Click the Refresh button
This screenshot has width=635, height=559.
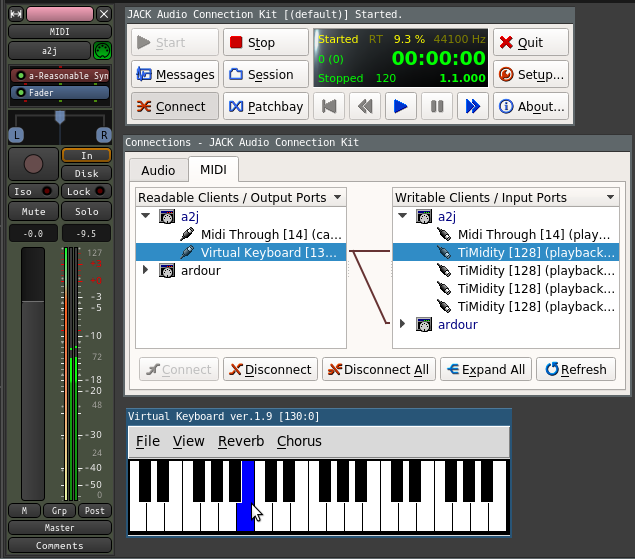coord(576,369)
